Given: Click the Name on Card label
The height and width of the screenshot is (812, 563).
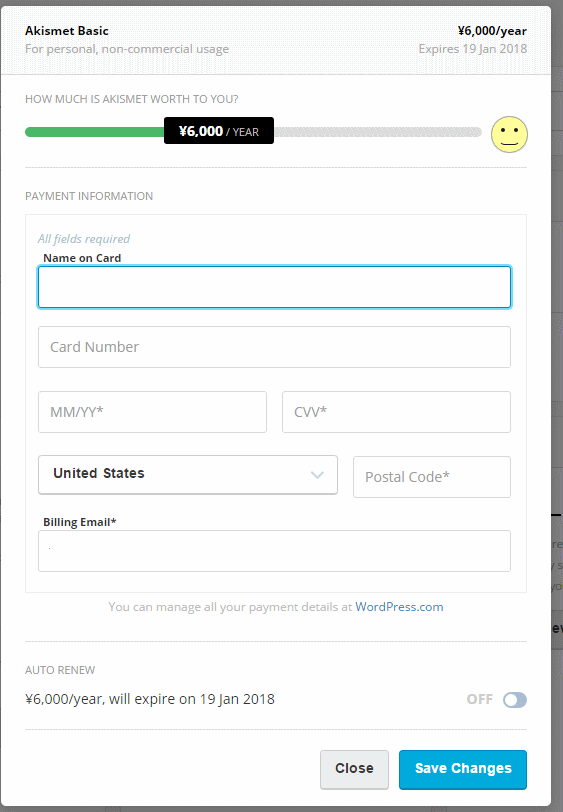Looking at the screenshot, I should coord(82,258).
